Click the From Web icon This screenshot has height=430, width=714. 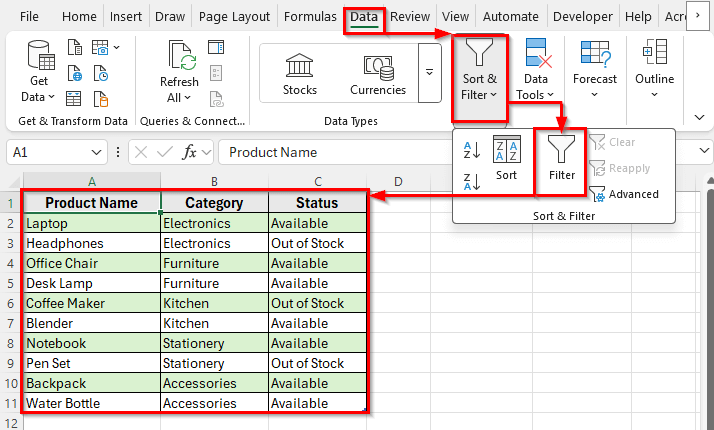[75, 73]
